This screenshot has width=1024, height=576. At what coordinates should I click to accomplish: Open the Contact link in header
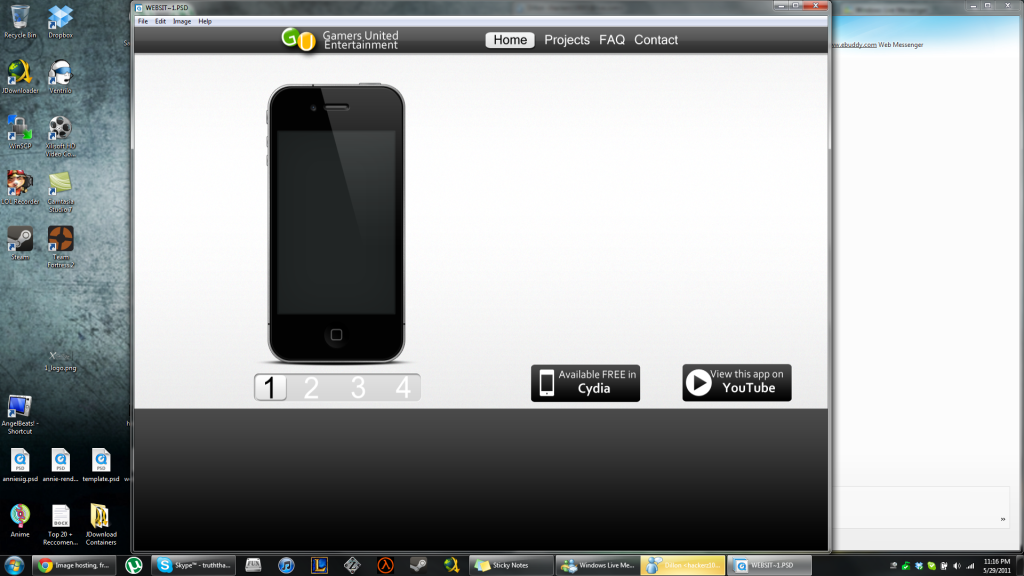coord(656,40)
